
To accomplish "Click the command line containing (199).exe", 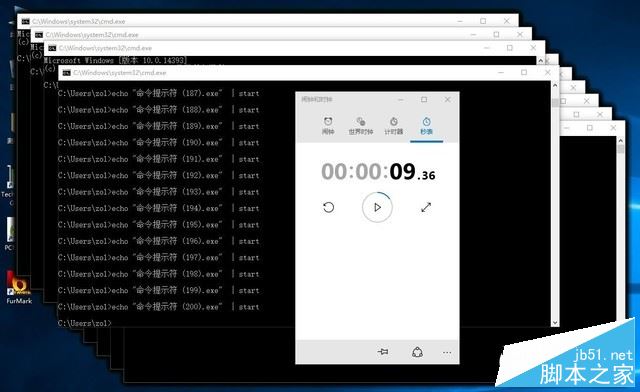I will (158, 290).
